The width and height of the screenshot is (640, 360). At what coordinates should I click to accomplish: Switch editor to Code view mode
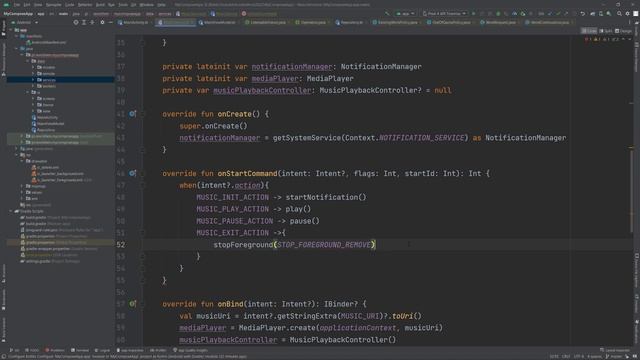tap(589, 31)
